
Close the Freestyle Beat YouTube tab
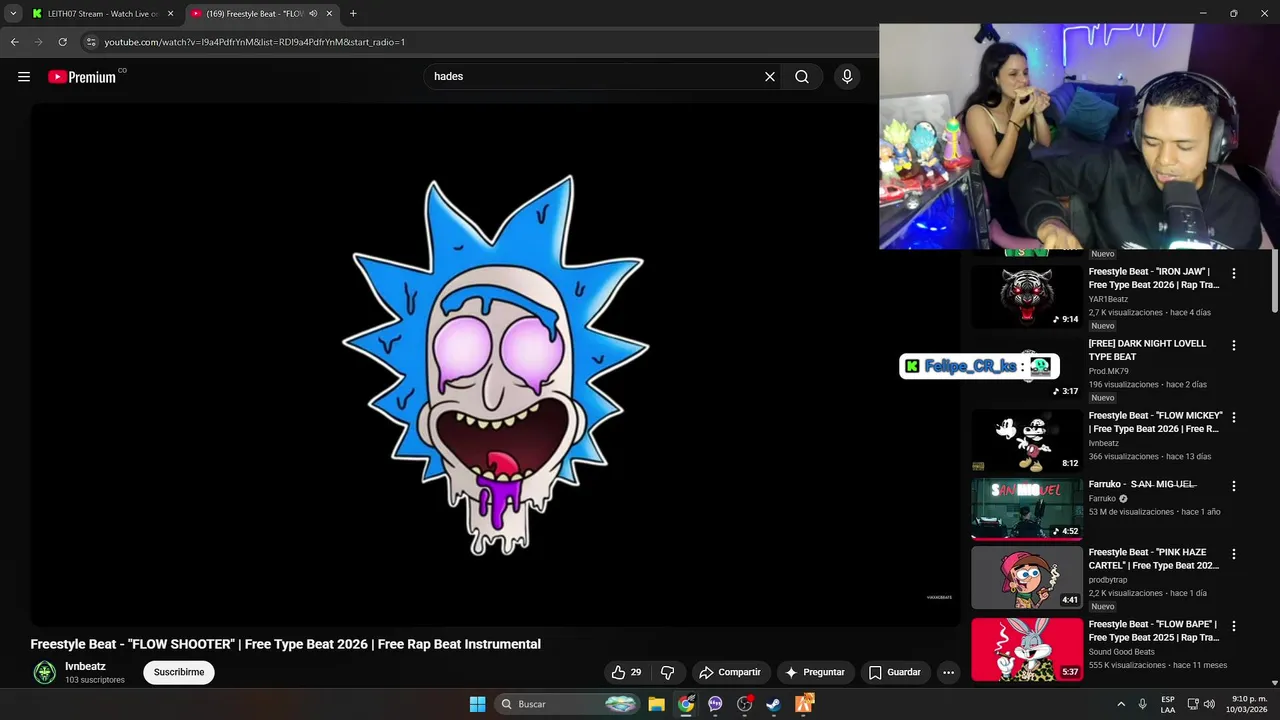point(329,14)
